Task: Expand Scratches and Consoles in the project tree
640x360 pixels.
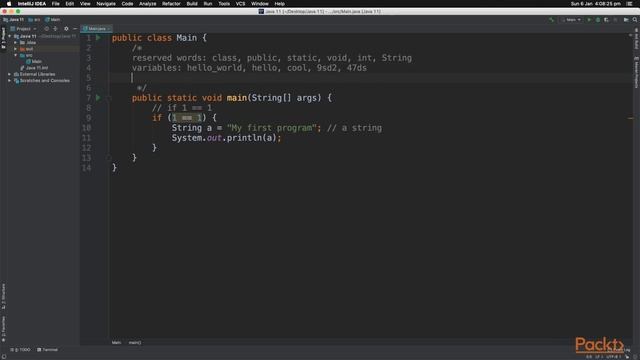Action: click(x=10, y=80)
